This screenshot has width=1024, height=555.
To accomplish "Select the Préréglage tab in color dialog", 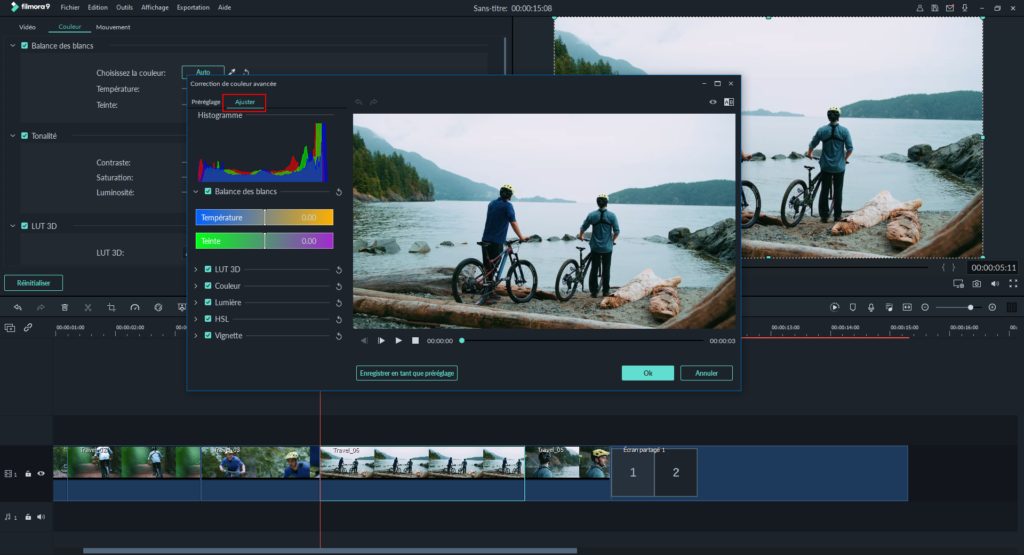I will click(206, 102).
